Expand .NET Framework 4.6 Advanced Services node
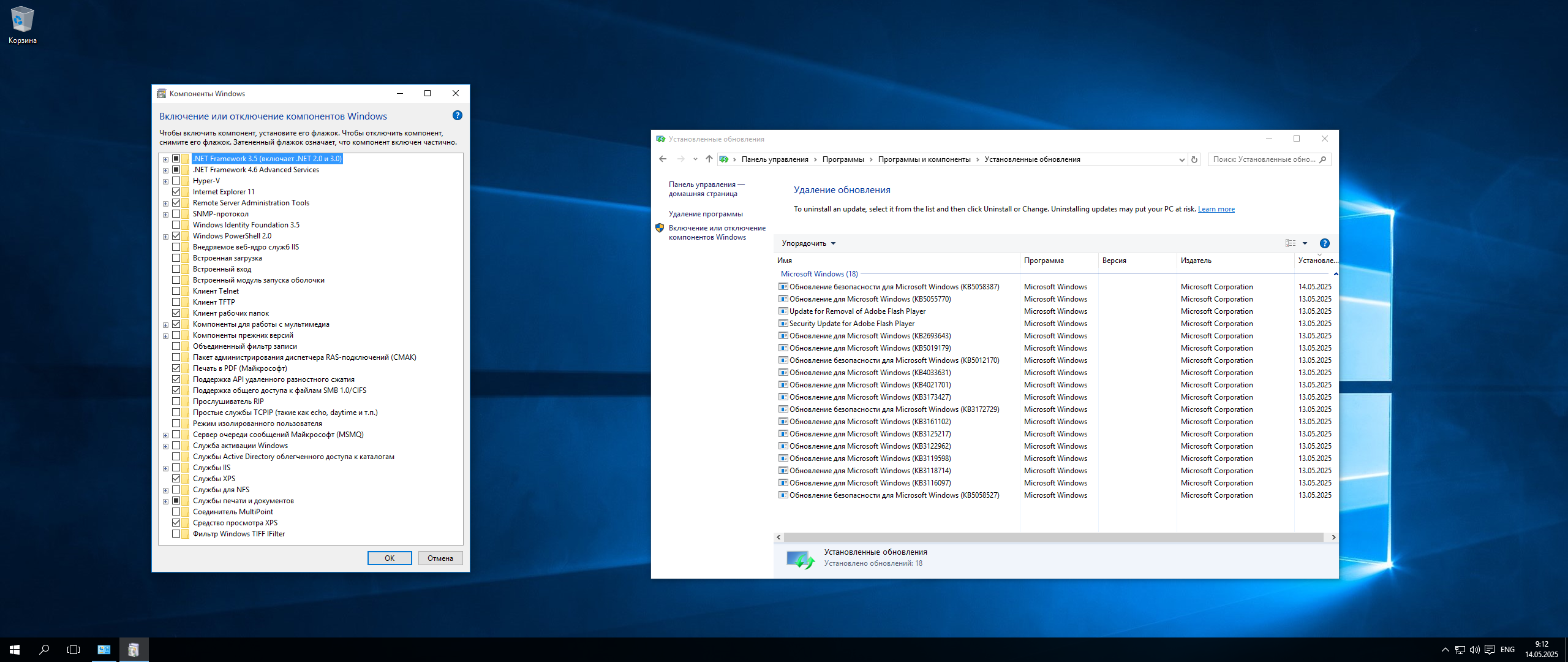This screenshot has height=662, width=1568. [165, 170]
